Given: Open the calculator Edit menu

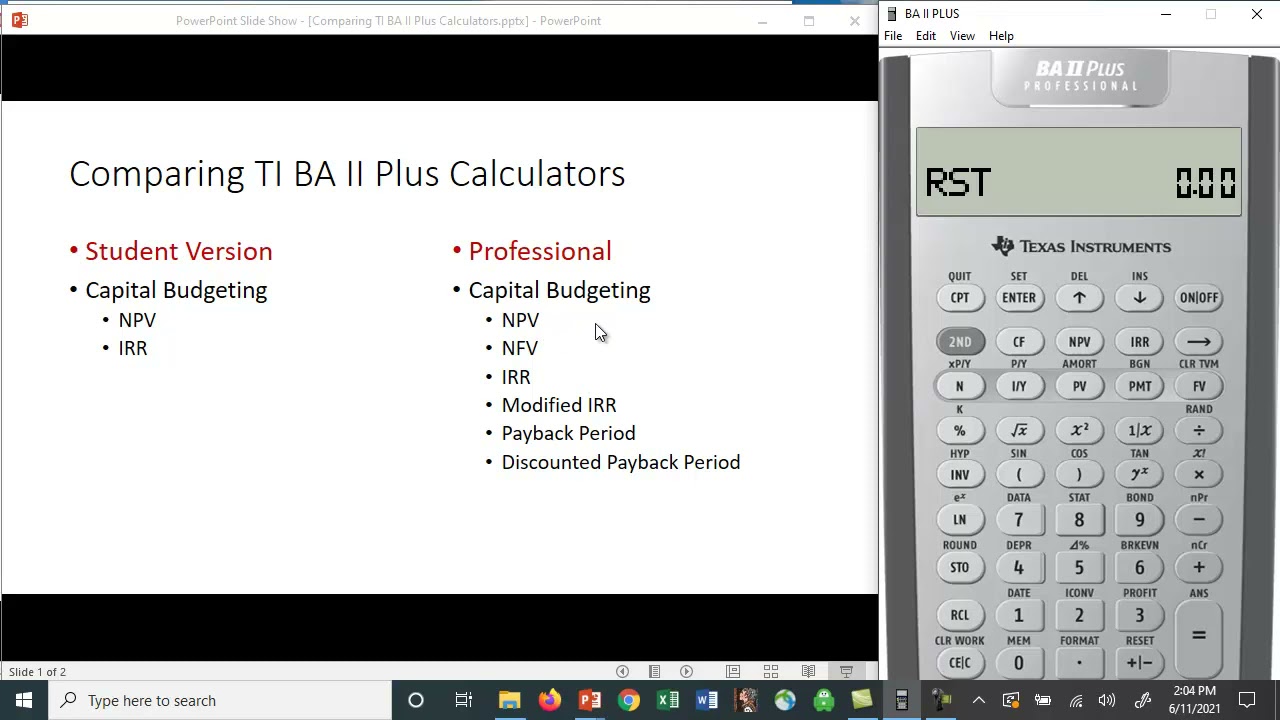Looking at the screenshot, I should [926, 36].
